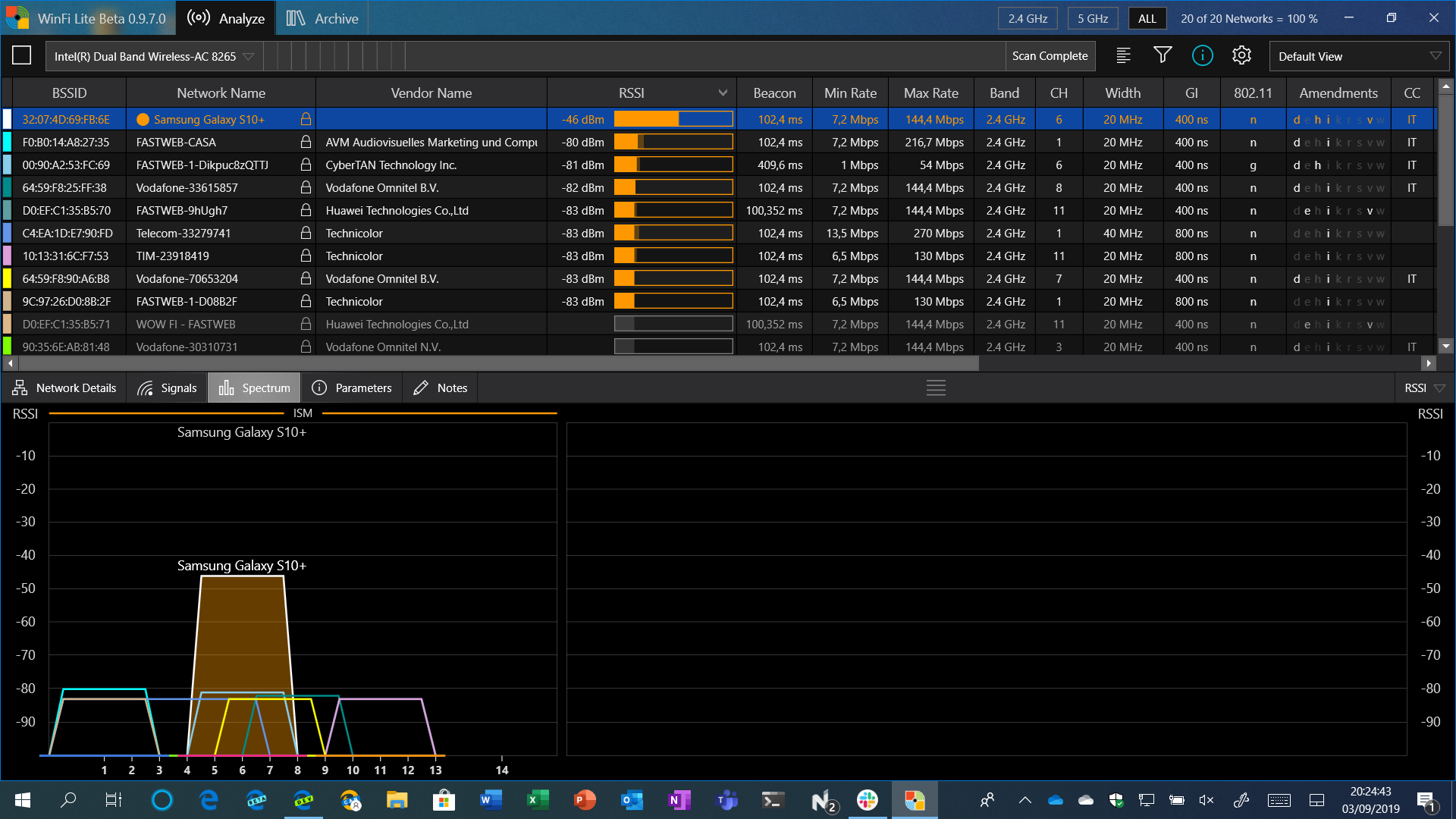
Task: Open the Signals tab
Action: (x=167, y=388)
